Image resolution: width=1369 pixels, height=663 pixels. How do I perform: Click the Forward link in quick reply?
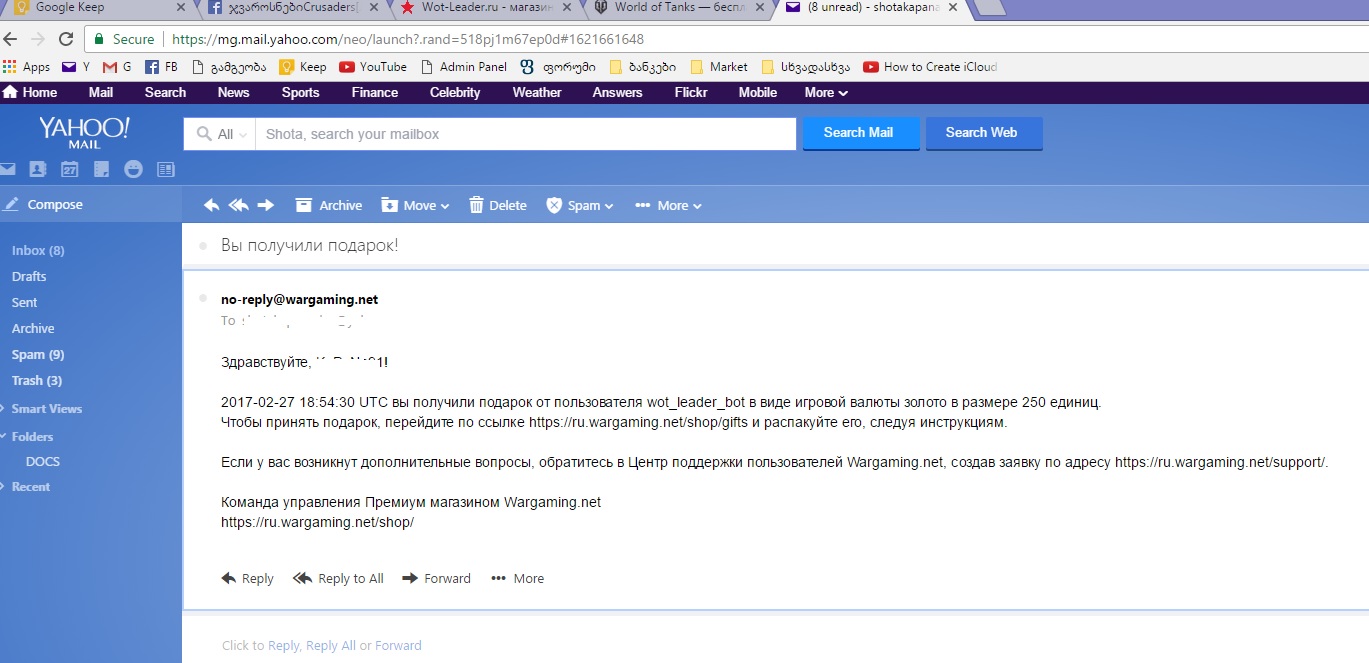(399, 645)
